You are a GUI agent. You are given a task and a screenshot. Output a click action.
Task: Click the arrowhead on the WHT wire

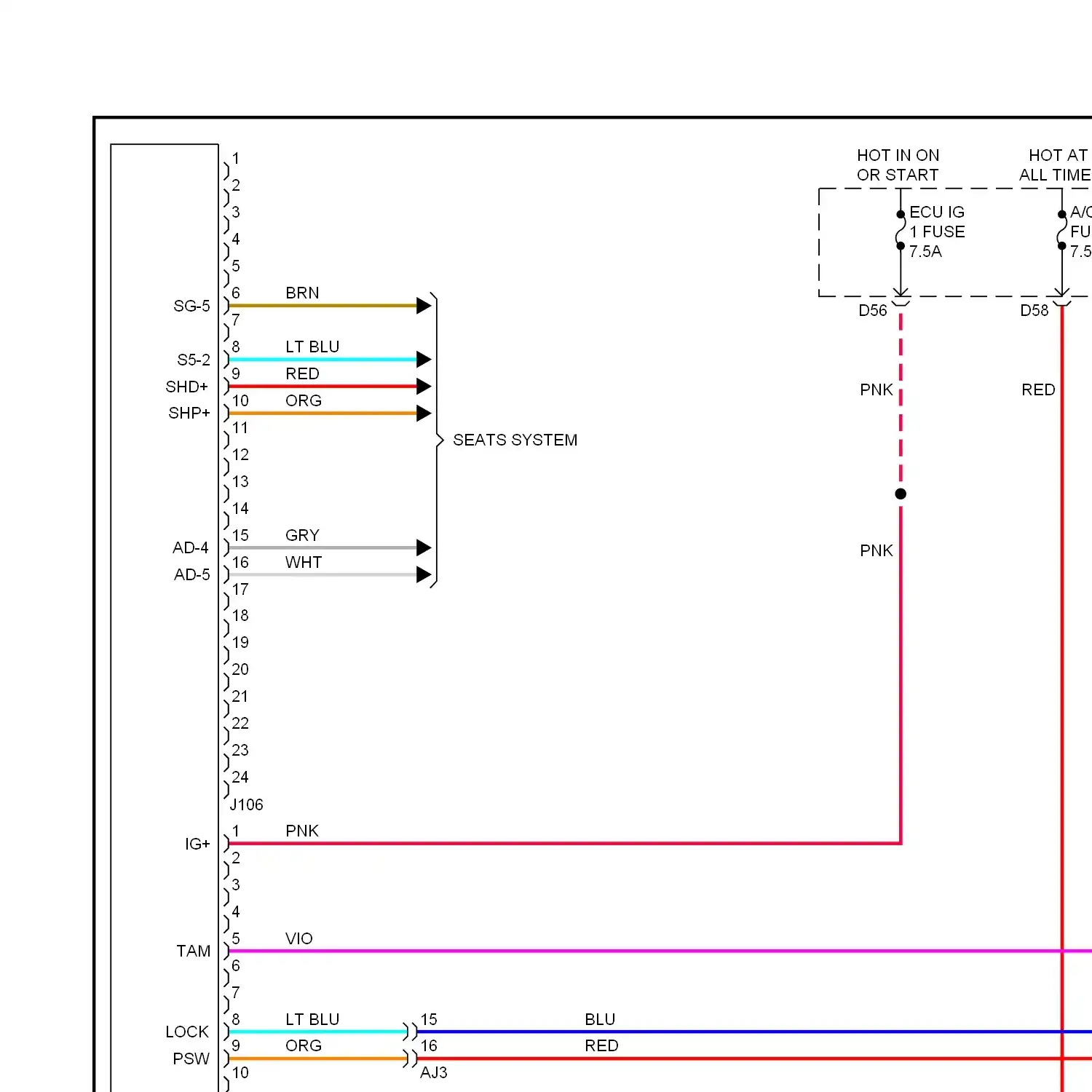point(424,574)
